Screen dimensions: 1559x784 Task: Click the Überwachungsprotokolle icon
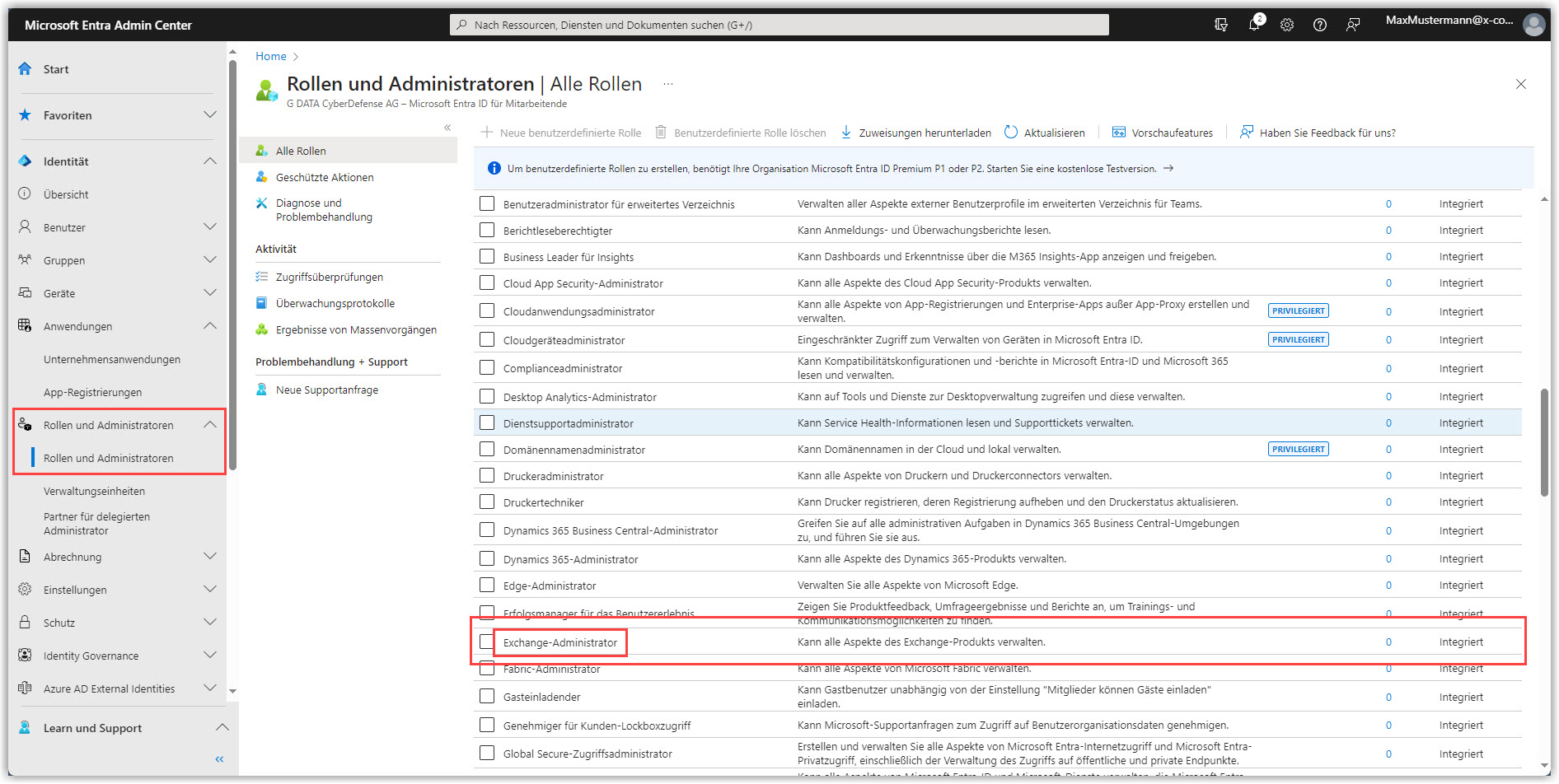click(x=262, y=303)
